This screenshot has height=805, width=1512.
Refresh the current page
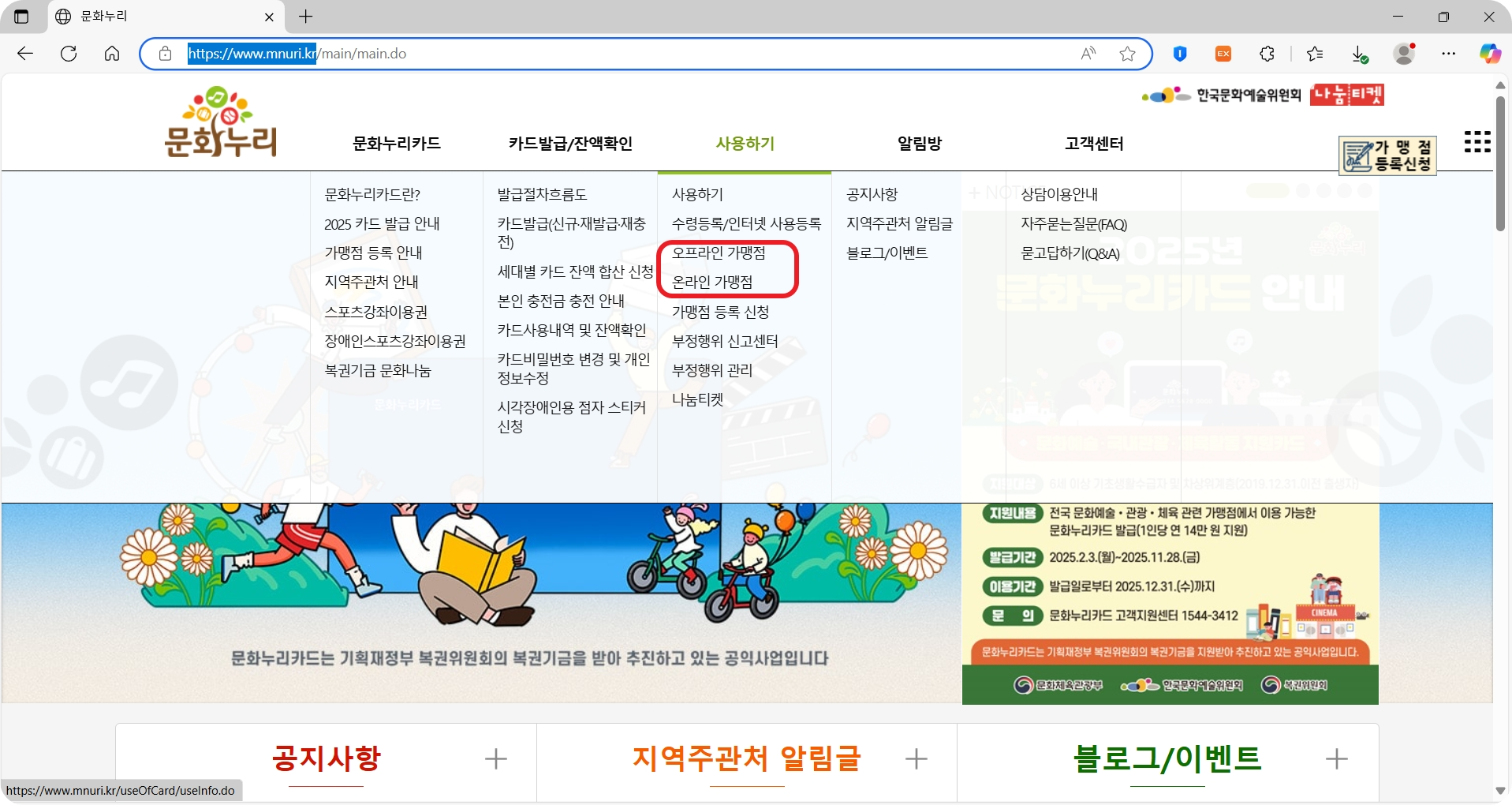(x=69, y=53)
